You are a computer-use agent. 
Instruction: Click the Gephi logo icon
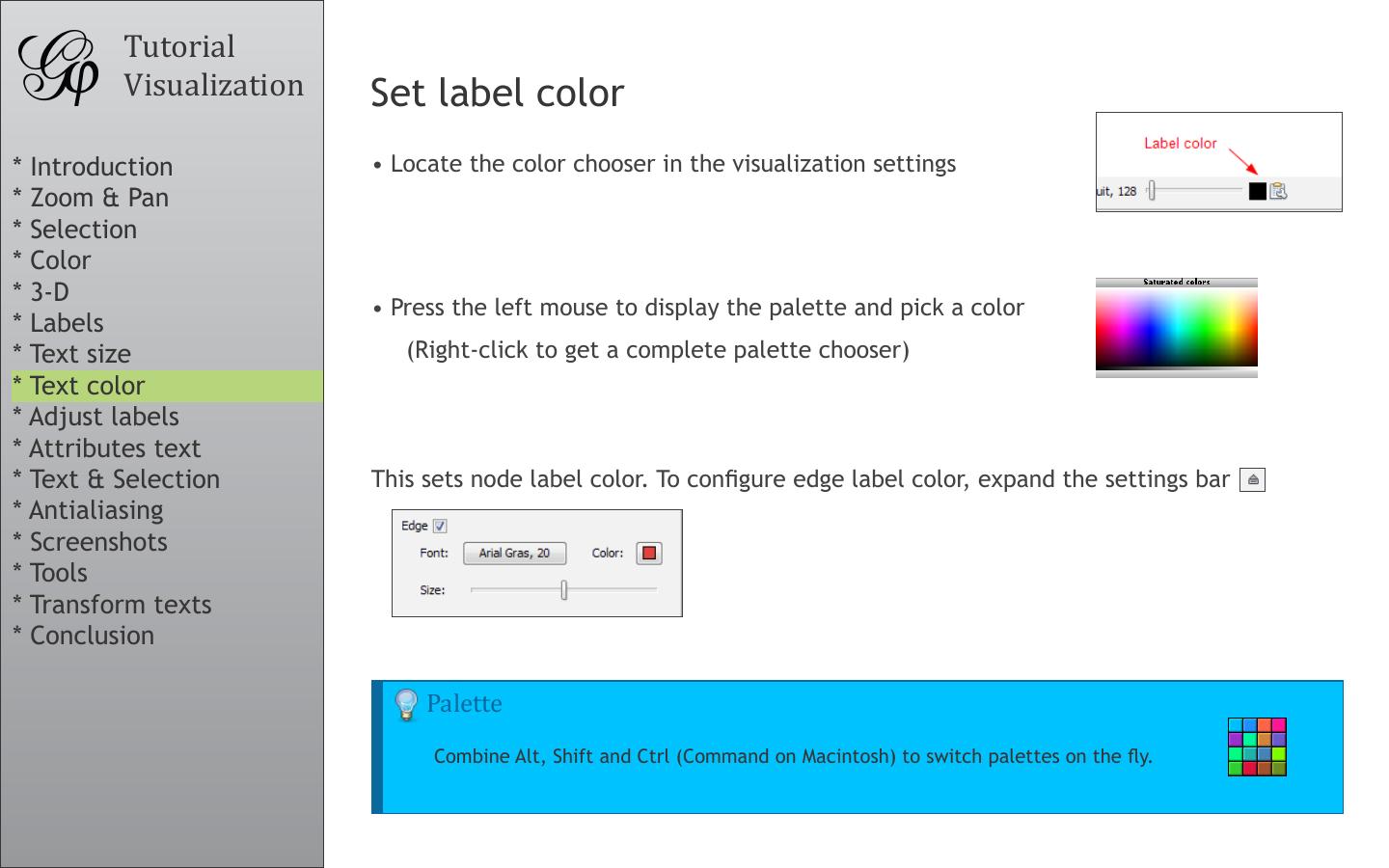pyautogui.click(x=60, y=67)
